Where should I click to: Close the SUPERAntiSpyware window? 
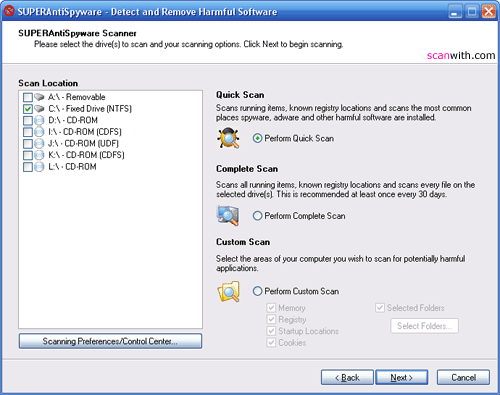(489, 12)
